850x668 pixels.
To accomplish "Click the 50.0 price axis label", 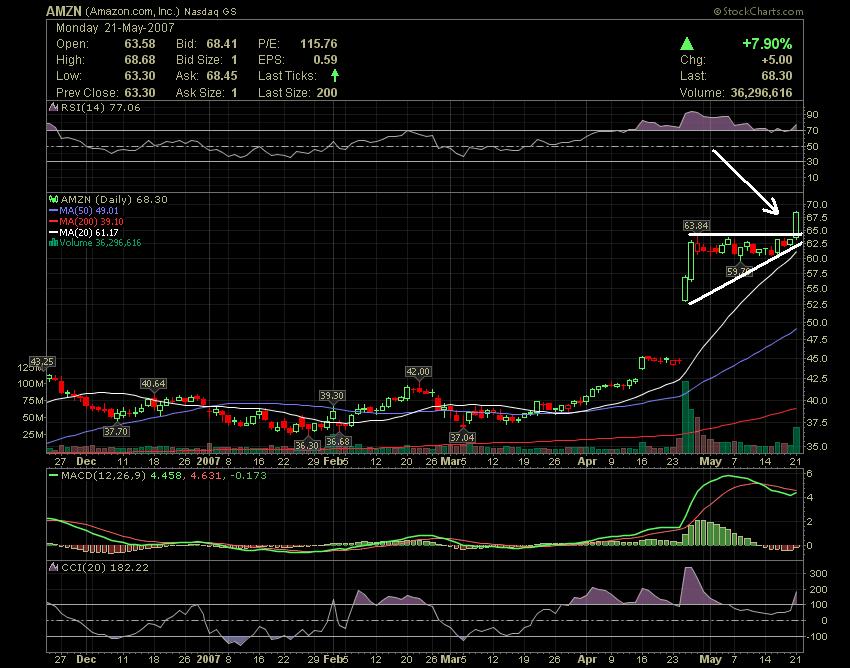I will tap(816, 322).
